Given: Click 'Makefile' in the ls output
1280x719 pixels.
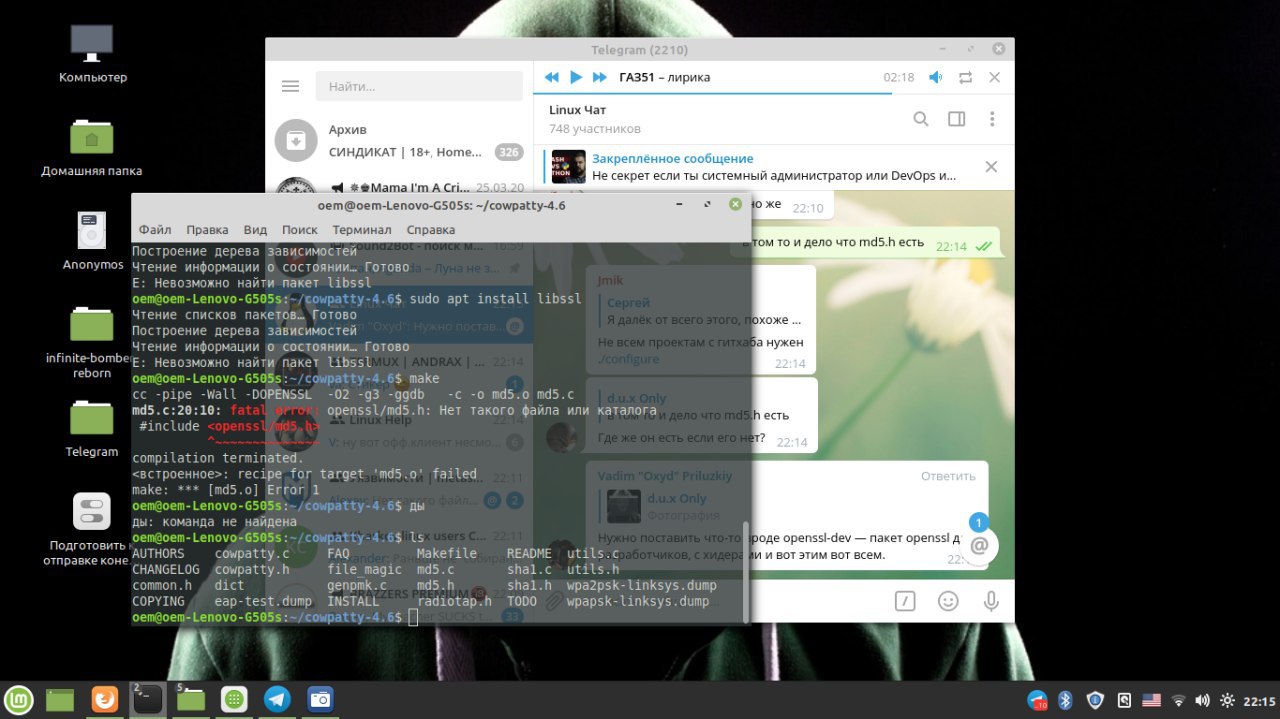Looking at the screenshot, I should pyautogui.click(x=447, y=554).
